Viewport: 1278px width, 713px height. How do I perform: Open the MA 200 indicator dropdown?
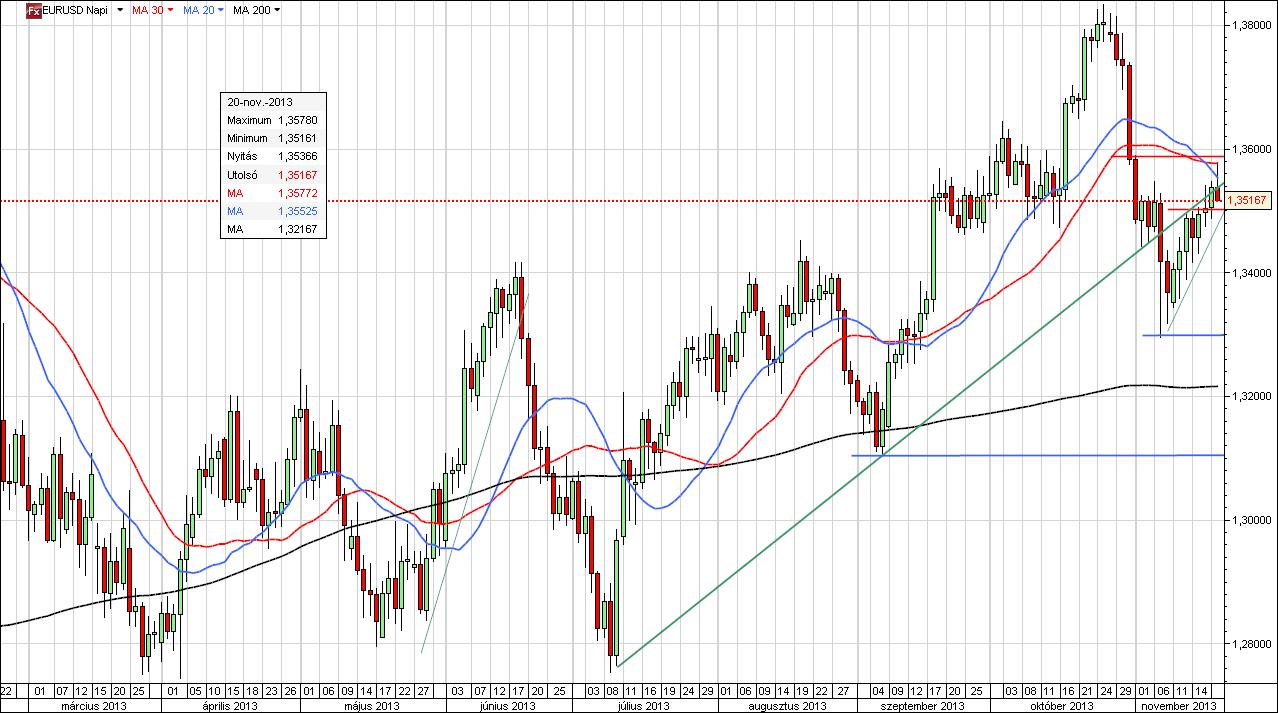(277, 10)
